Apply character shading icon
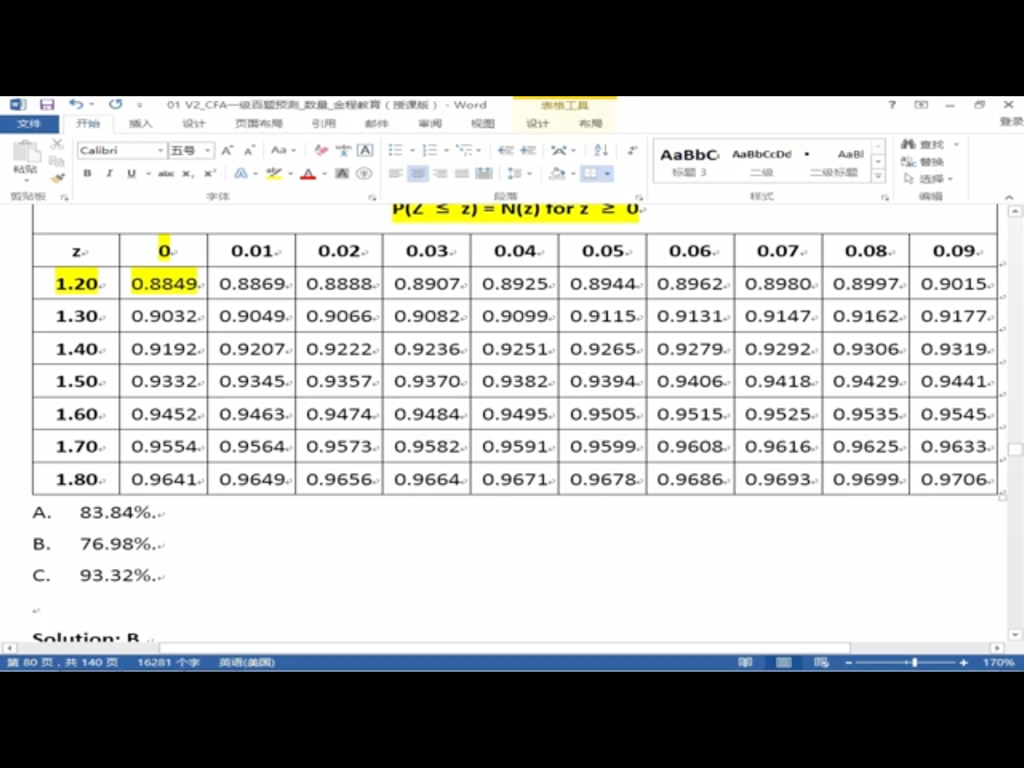Image resolution: width=1024 pixels, height=768 pixels. pos(342,174)
